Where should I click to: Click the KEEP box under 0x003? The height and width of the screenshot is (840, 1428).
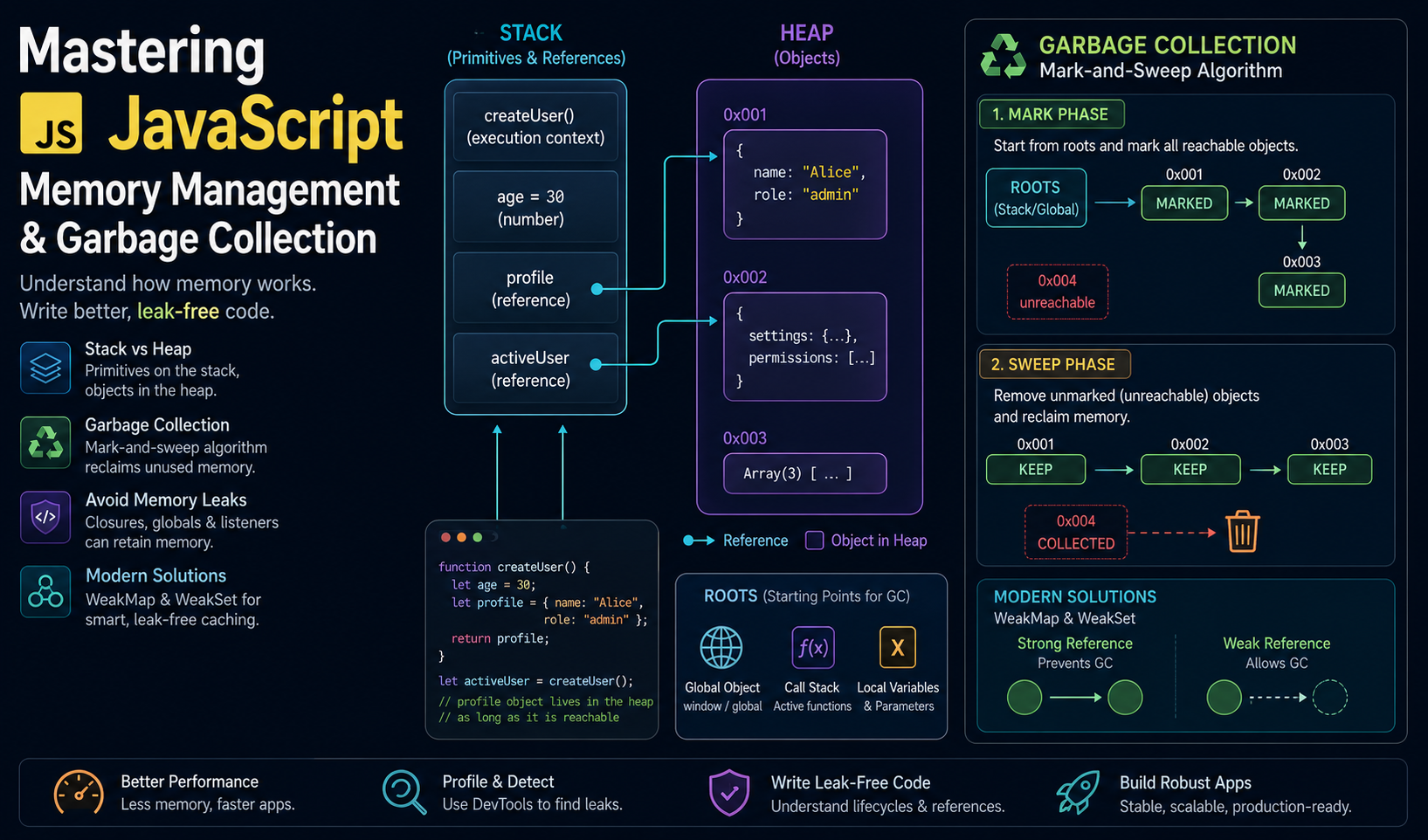[x=1329, y=470]
